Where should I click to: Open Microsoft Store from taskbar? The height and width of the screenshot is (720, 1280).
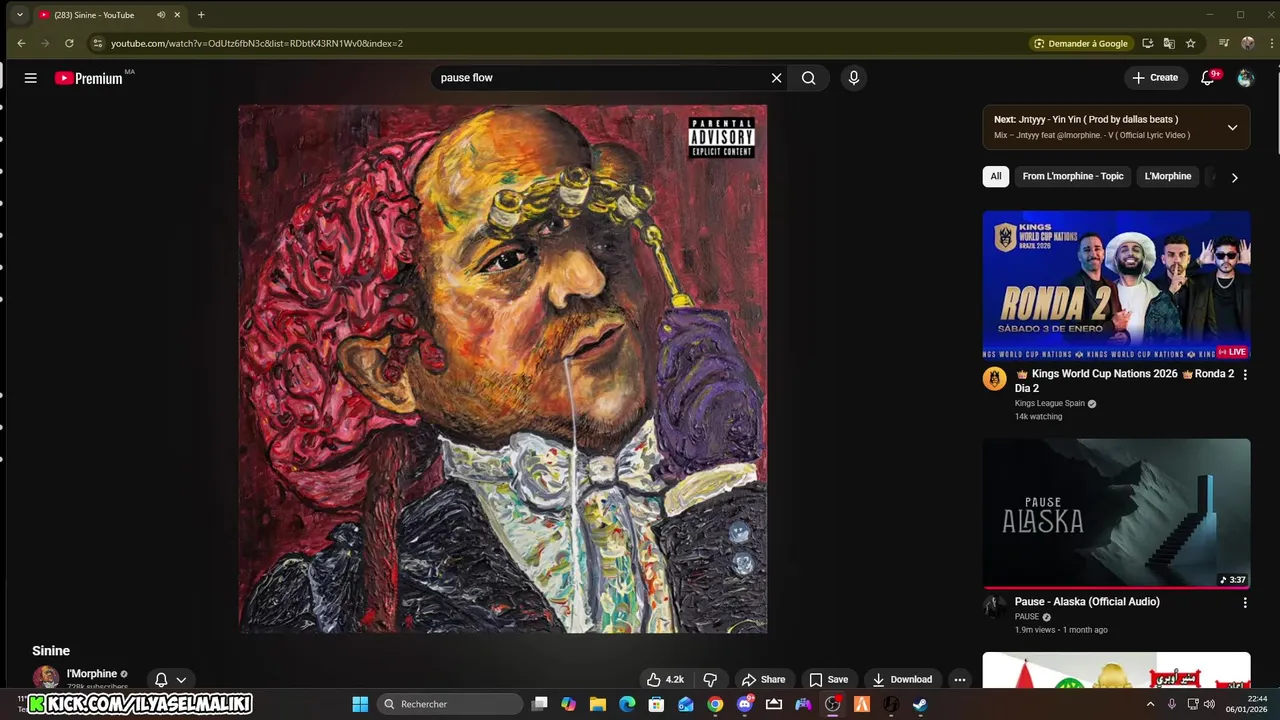click(x=657, y=704)
